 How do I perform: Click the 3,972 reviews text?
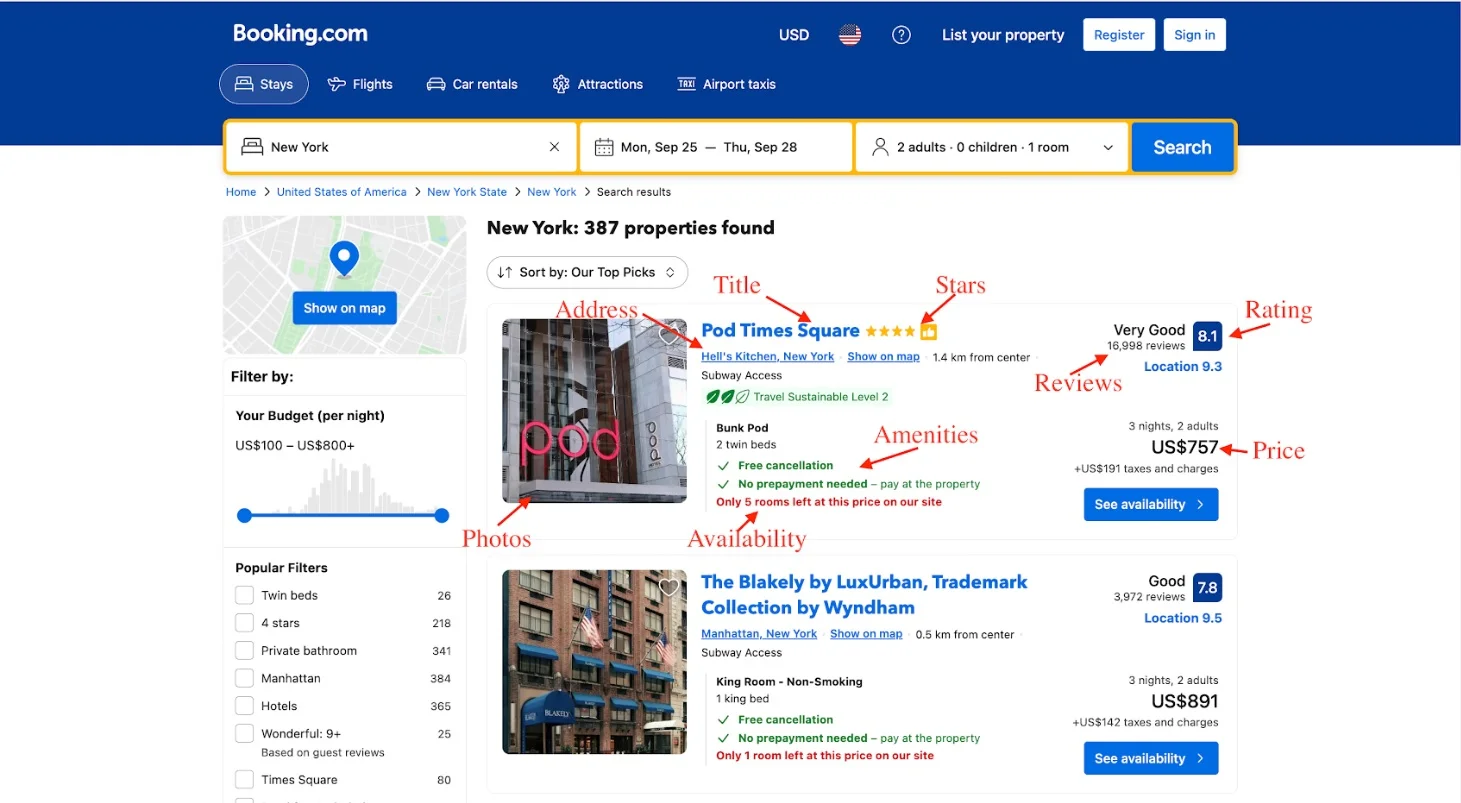(1149, 597)
